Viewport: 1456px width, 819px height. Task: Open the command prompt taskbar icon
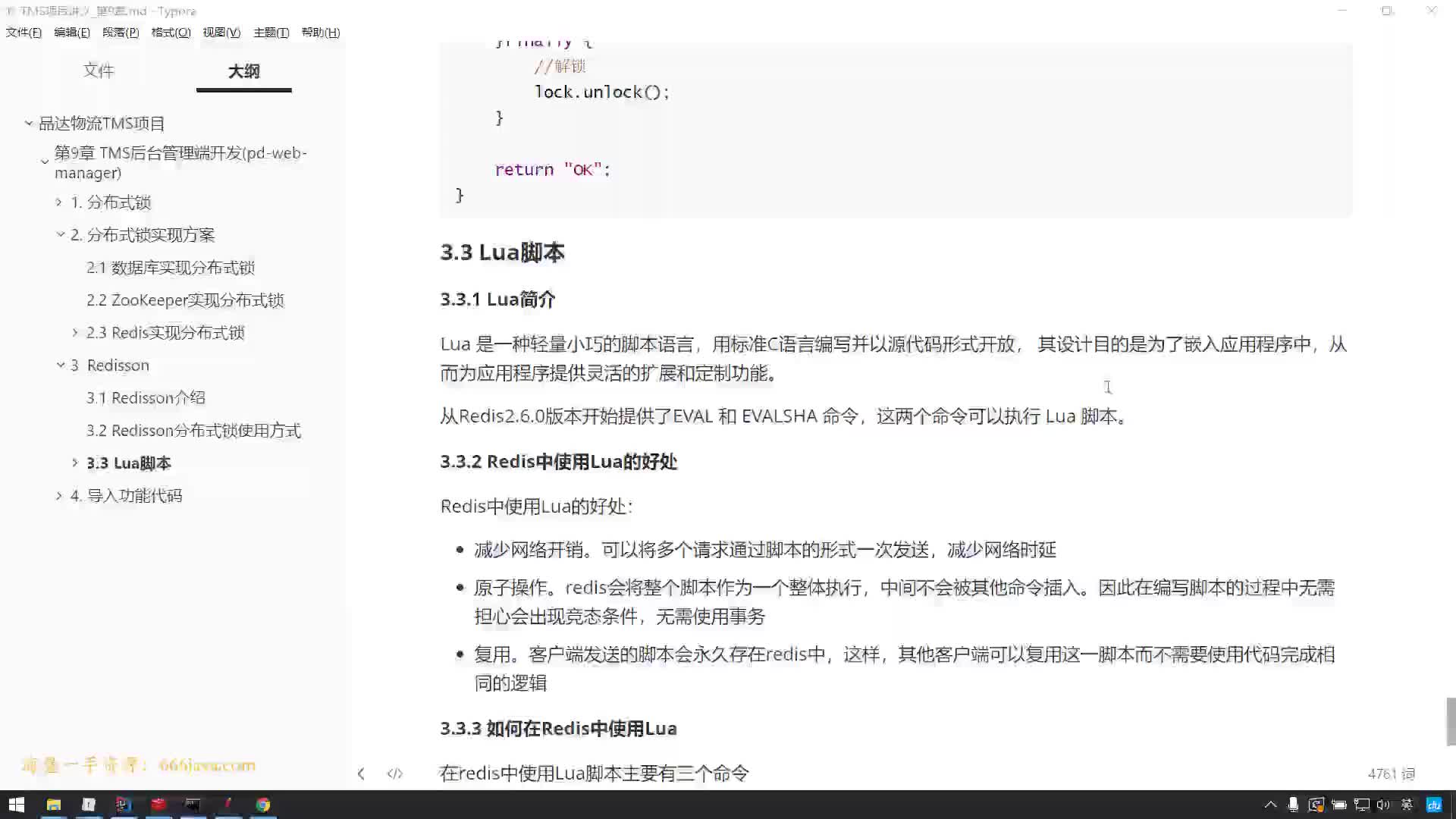pos(193,805)
